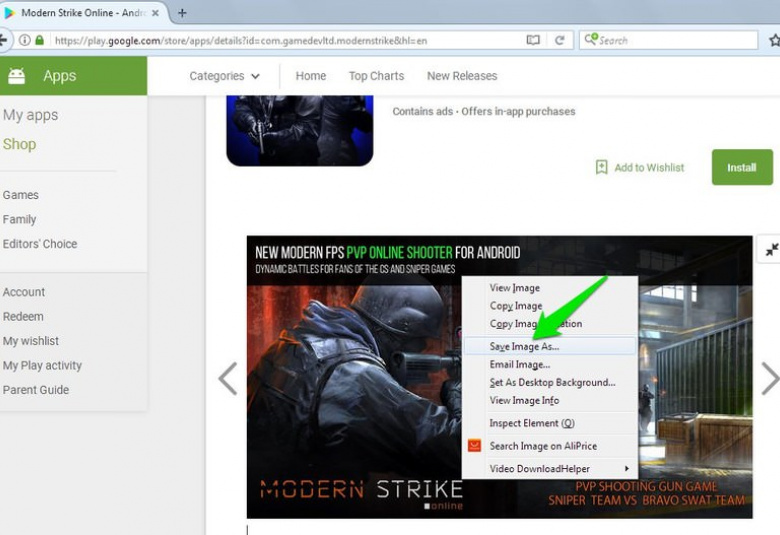Open Top Charts
This screenshot has height=535, width=780.
click(377, 76)
